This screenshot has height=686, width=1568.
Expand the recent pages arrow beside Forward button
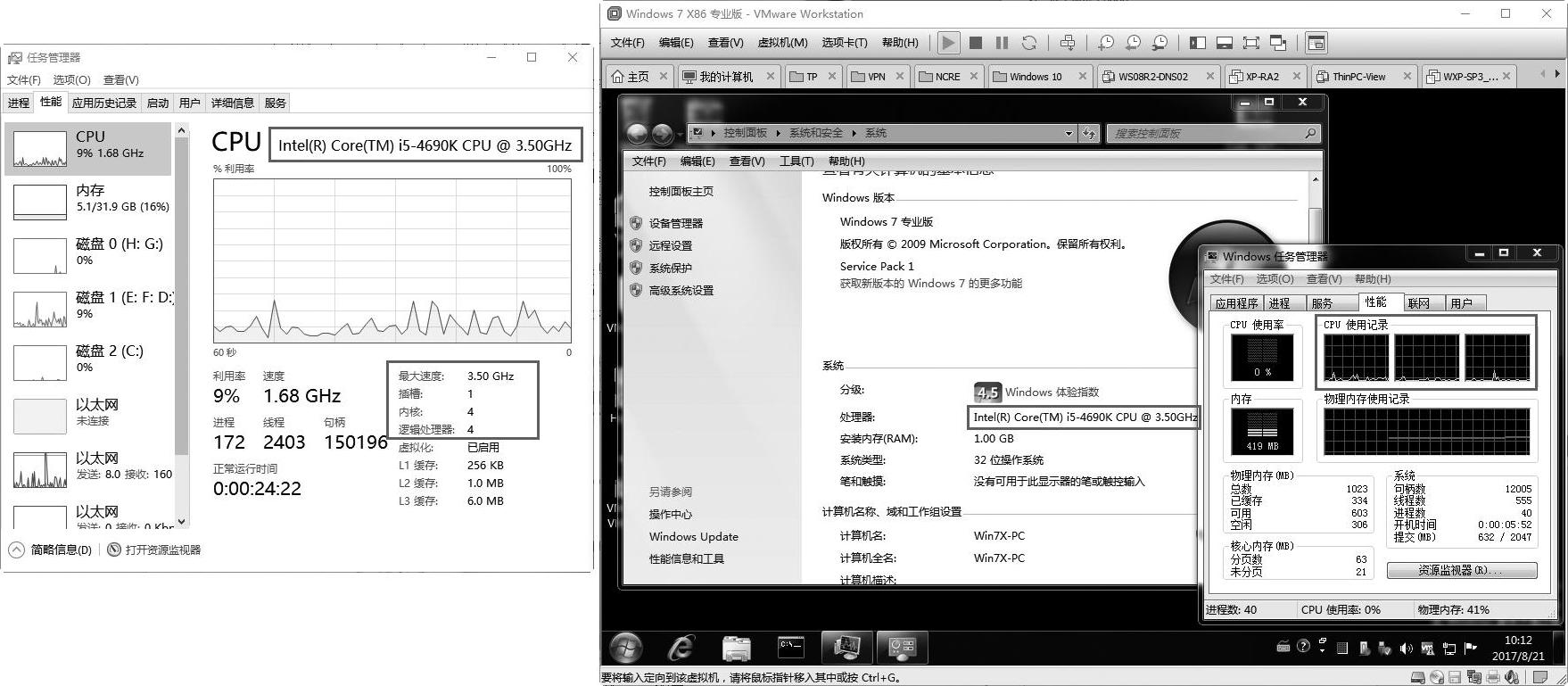(x=680, y=135)
